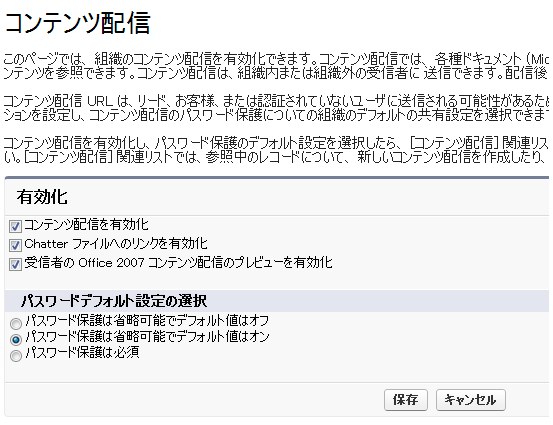Screen dimensions: 553x425
Task: Toggle the Office 2007 プレビュー checkbox
Action: tap(15, 264)
